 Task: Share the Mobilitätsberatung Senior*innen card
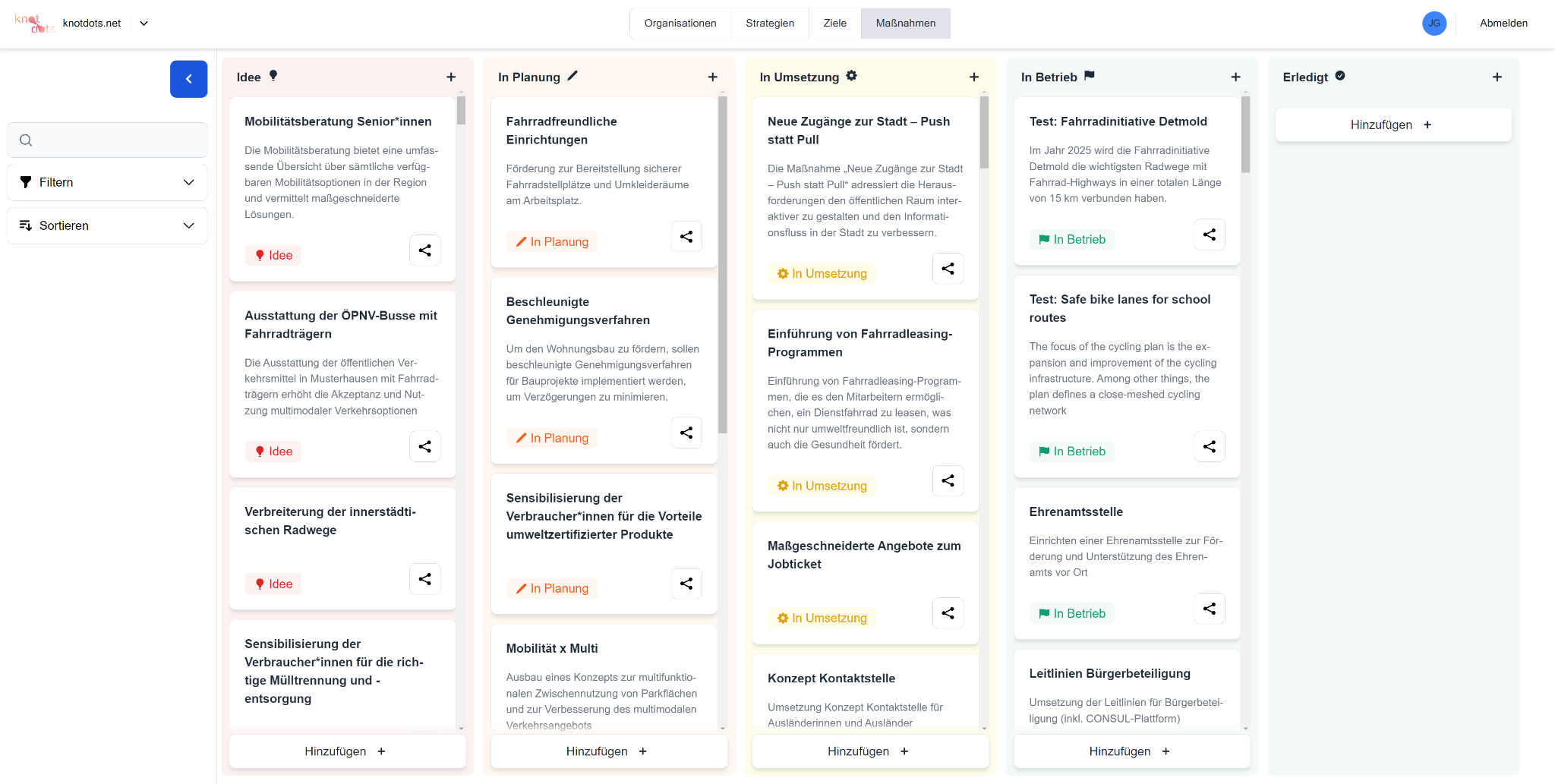(425, 250)
